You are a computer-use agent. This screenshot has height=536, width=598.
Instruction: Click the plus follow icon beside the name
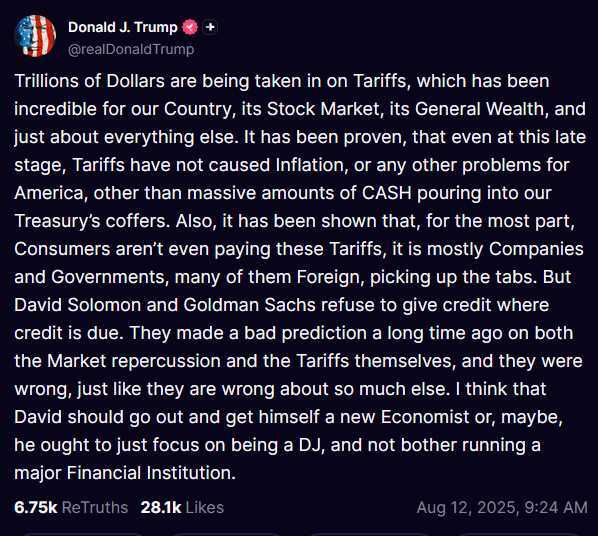tap(210, 27)
